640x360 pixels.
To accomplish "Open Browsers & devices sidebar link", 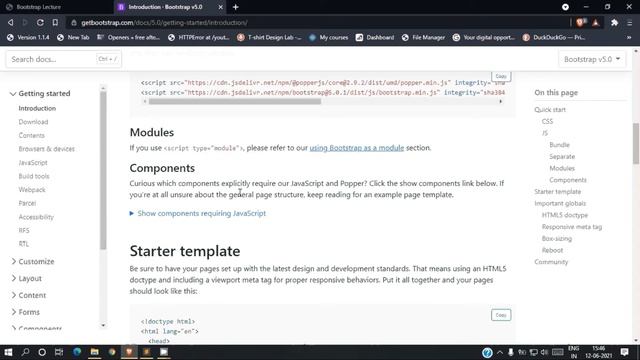I will pyautogui.click(x=47, y=149).
